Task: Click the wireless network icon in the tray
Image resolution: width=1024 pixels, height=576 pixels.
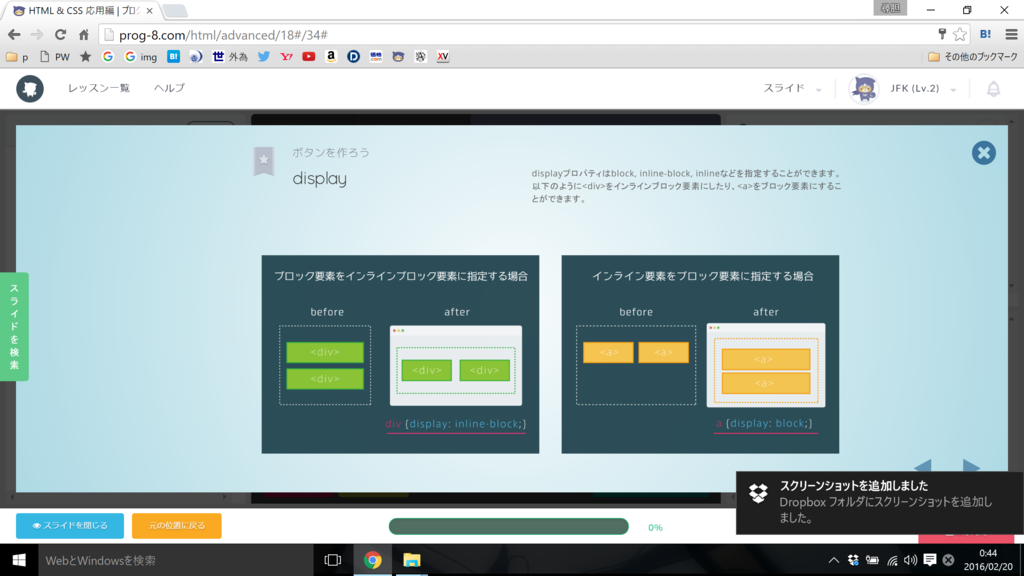Action: point(891,560)
